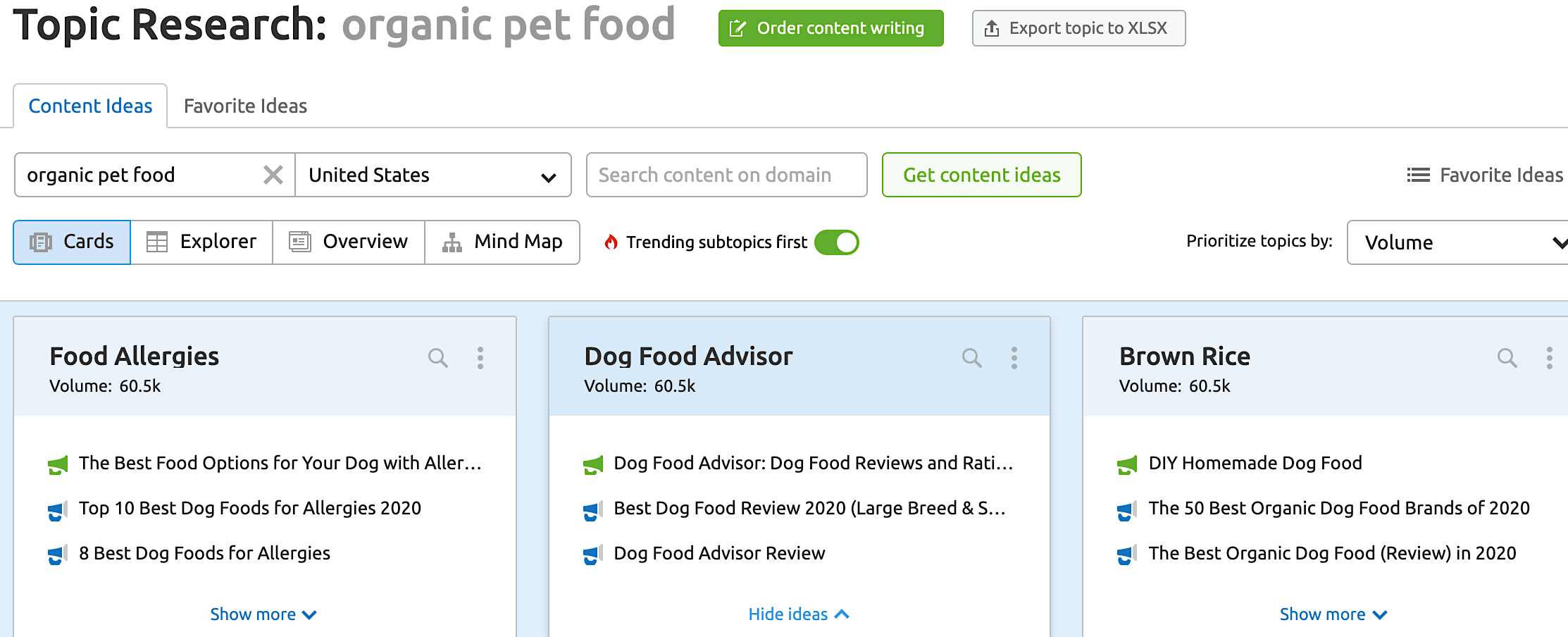Click search icon on Dog Food Advisor card

click(x=971, y=358)
